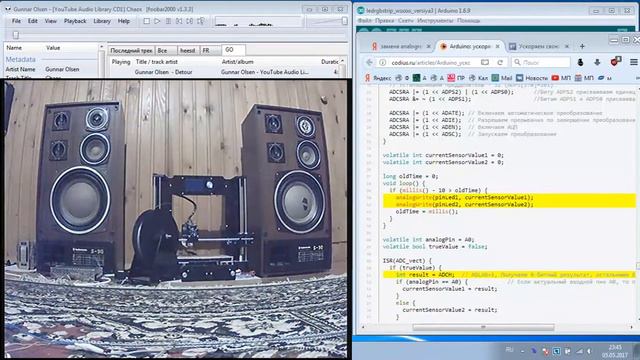Click the black extension icon after search field

tap(580, 62)
